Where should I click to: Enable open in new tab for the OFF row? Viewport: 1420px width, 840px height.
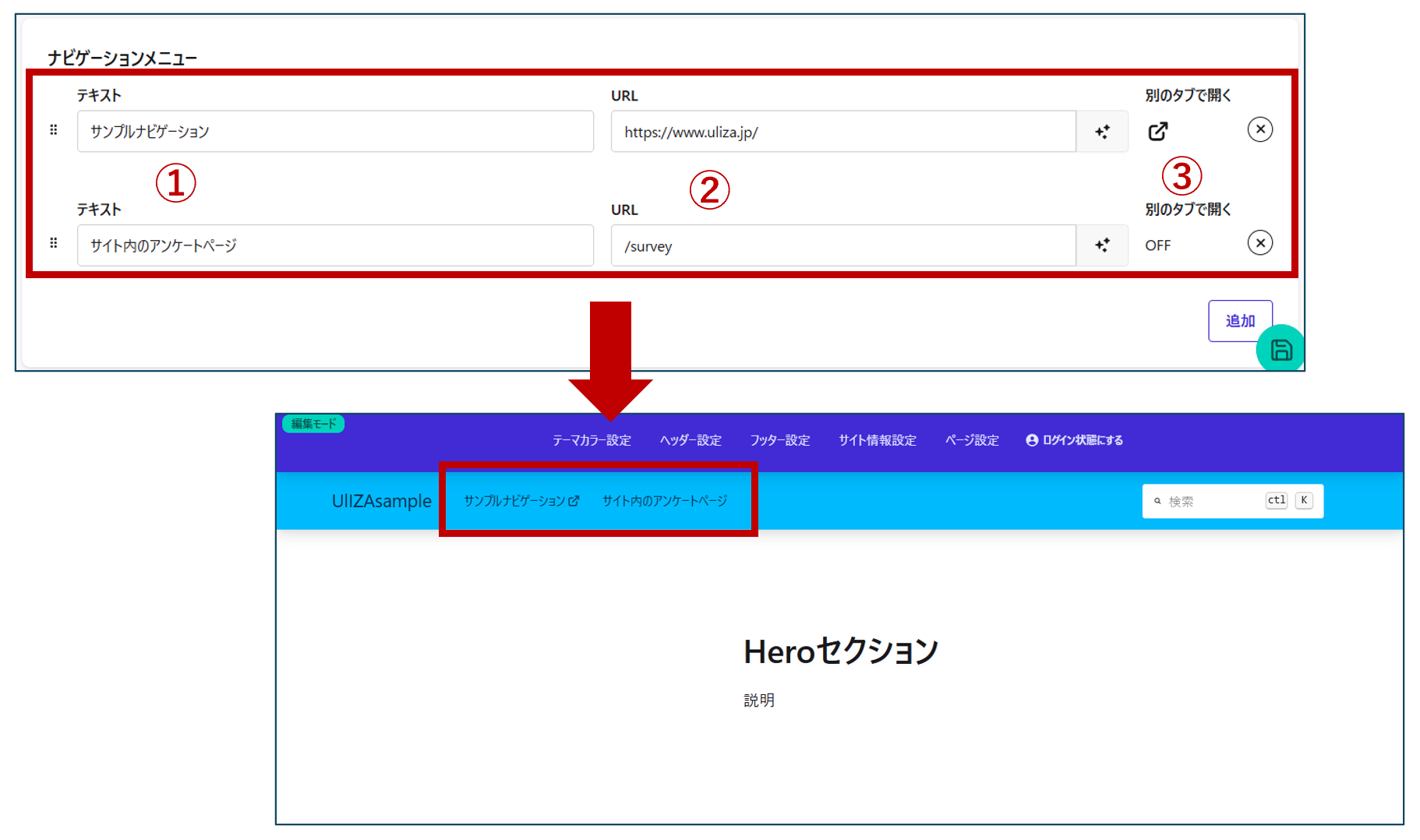[x=1158, y=245]
